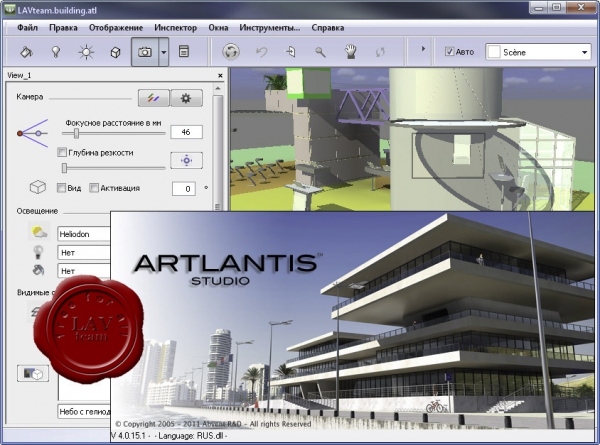Click the icon beside the second Нет
600x445 pixels.
point(38,270)
